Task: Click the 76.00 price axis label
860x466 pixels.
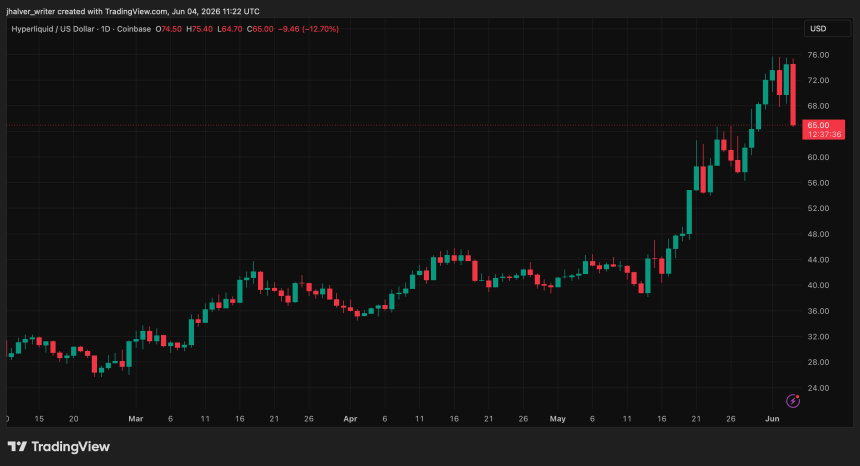Action: click(818, 55)
